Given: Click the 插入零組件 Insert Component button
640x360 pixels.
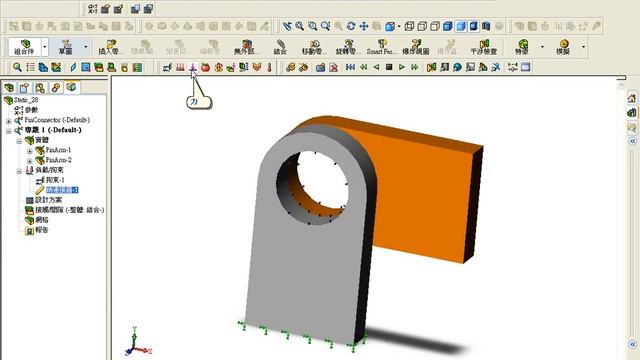Looking at the screenshot, I should (x=109, y=47).
